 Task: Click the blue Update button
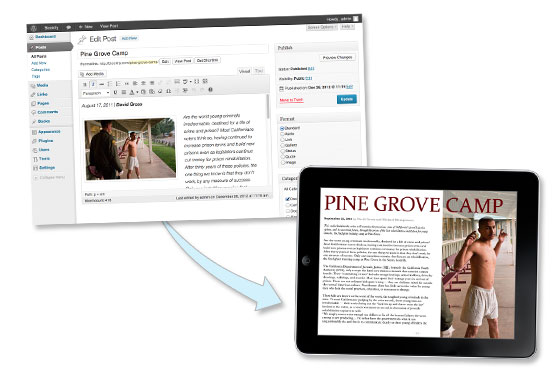coord(346,99)
